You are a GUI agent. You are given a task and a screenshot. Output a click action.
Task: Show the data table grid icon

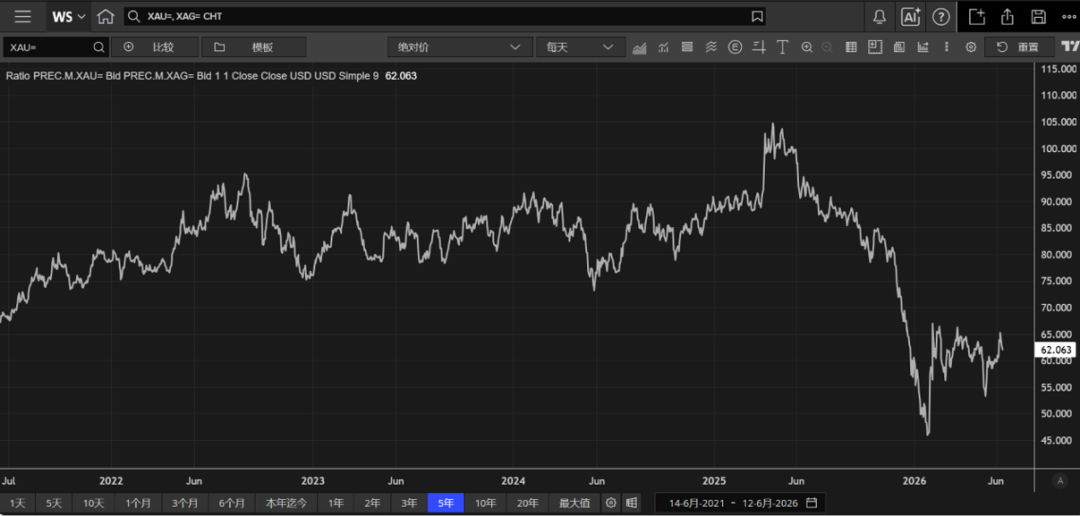(x=851, y=48)
